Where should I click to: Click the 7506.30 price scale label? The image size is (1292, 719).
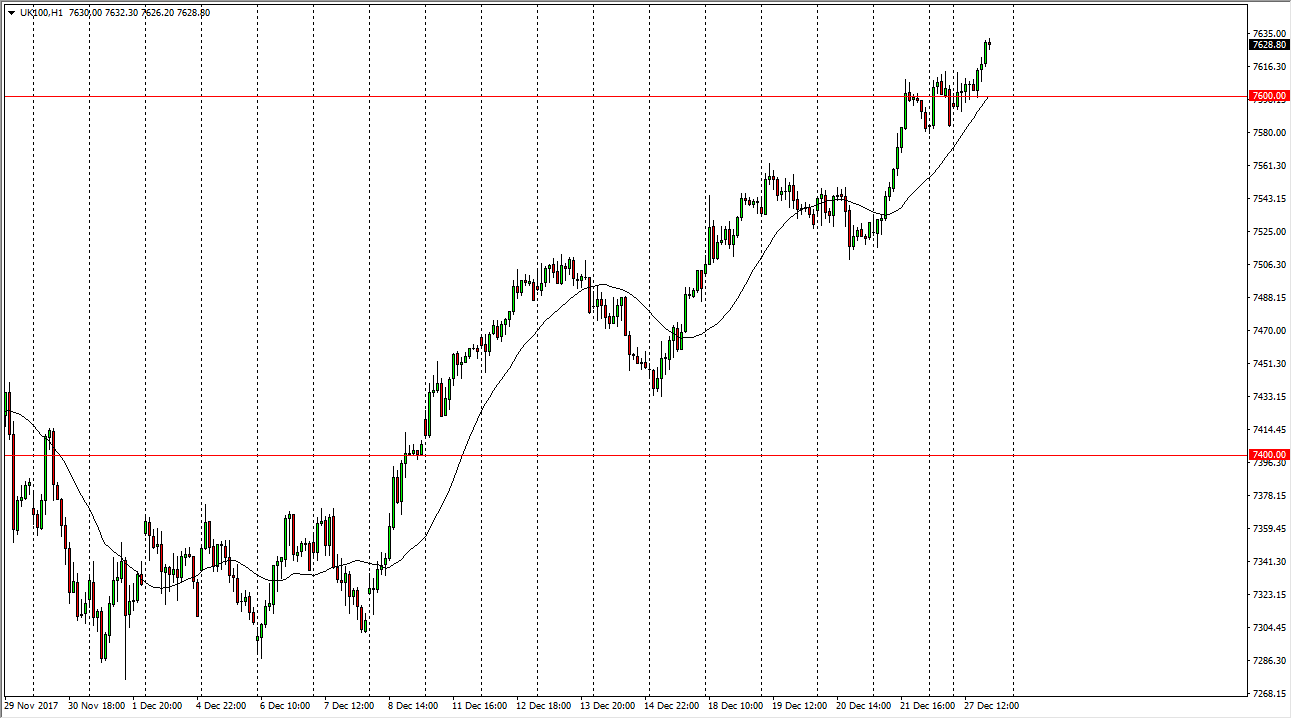click(x=1267, y=265)
